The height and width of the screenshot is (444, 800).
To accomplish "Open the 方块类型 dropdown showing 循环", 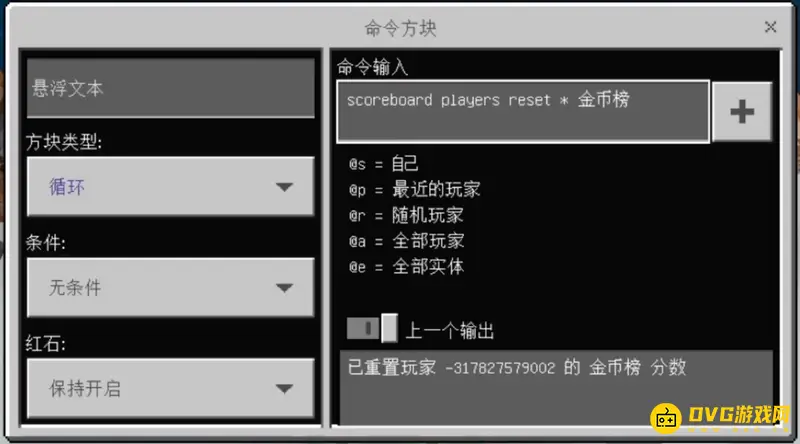I will point(170,187).
